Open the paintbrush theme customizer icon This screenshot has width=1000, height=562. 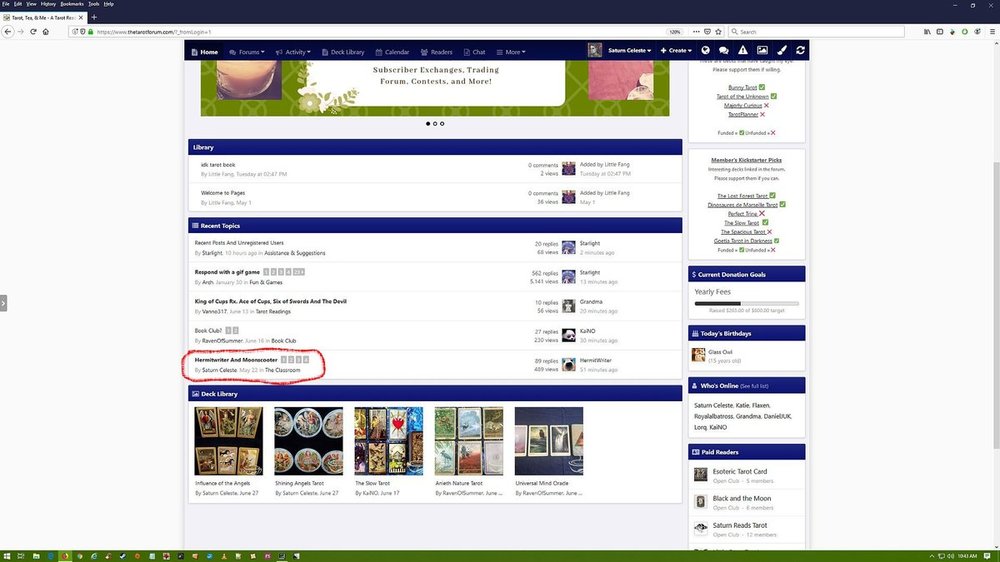[782, 50]
